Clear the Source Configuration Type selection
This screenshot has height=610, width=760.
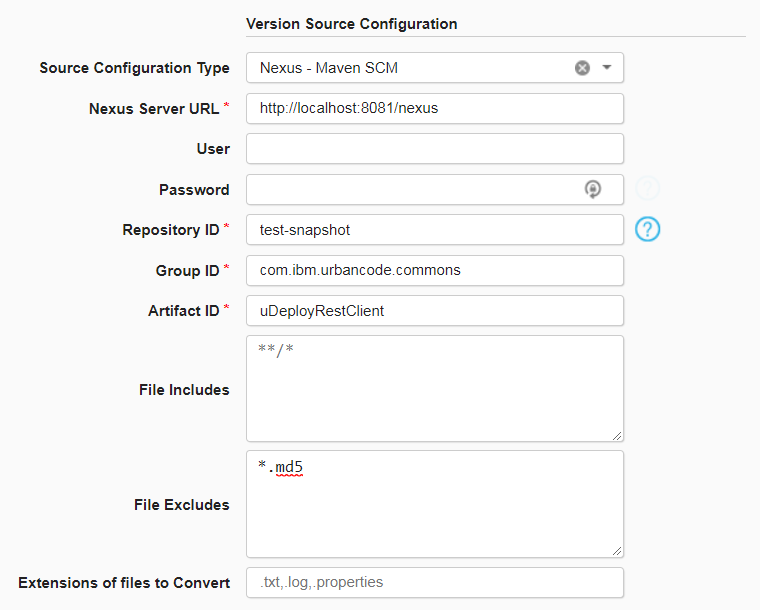pos(582,68)
